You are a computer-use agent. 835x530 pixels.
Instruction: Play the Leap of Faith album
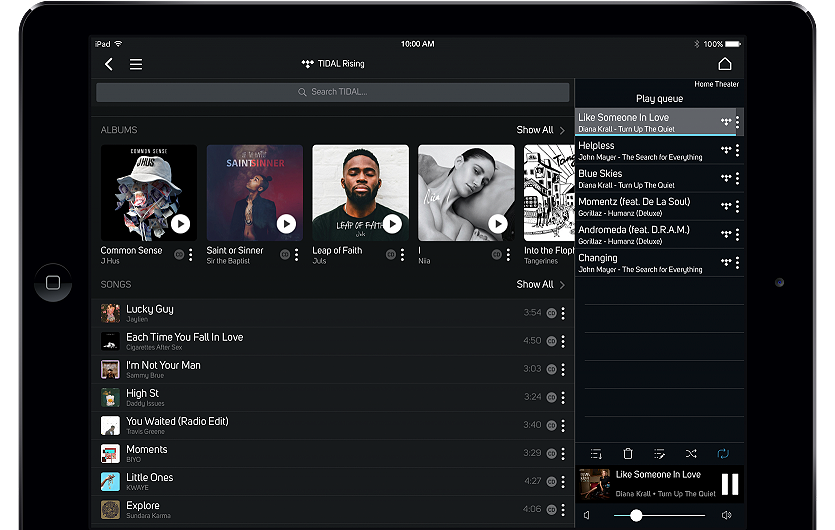[392, 224]
